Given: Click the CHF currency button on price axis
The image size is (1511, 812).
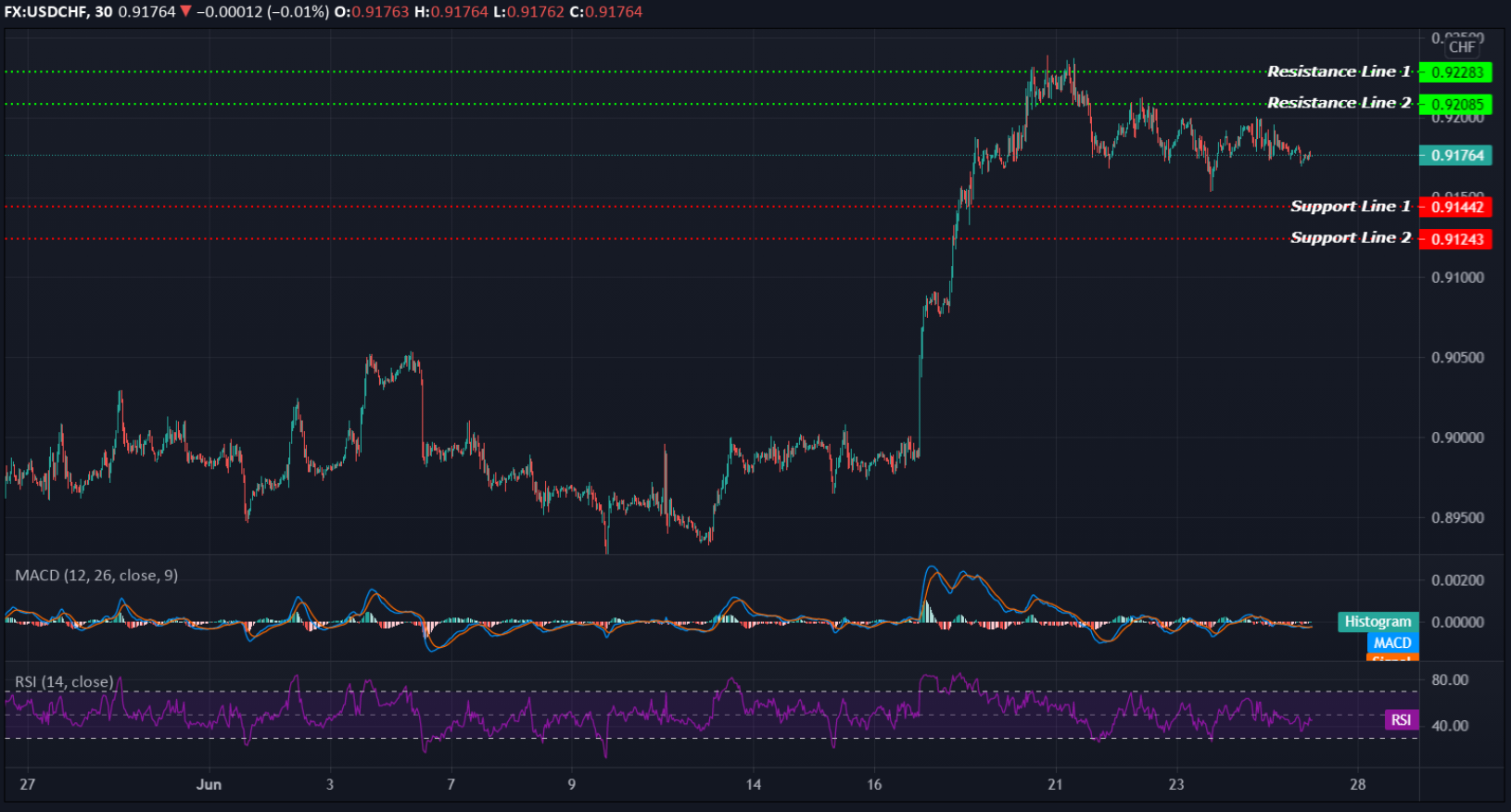Looking at the screenshot, I should (1462, 46).
